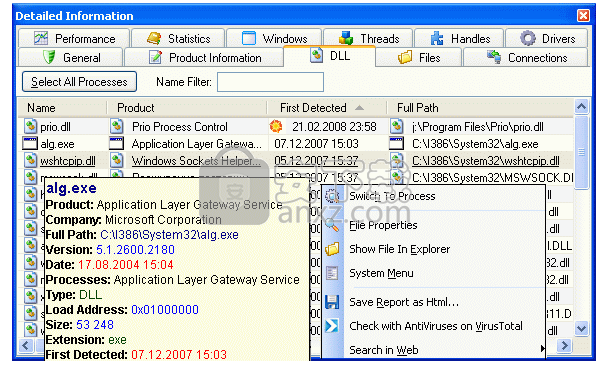Click the orange new-item icon beside 21.02.2008

[276, 126]
